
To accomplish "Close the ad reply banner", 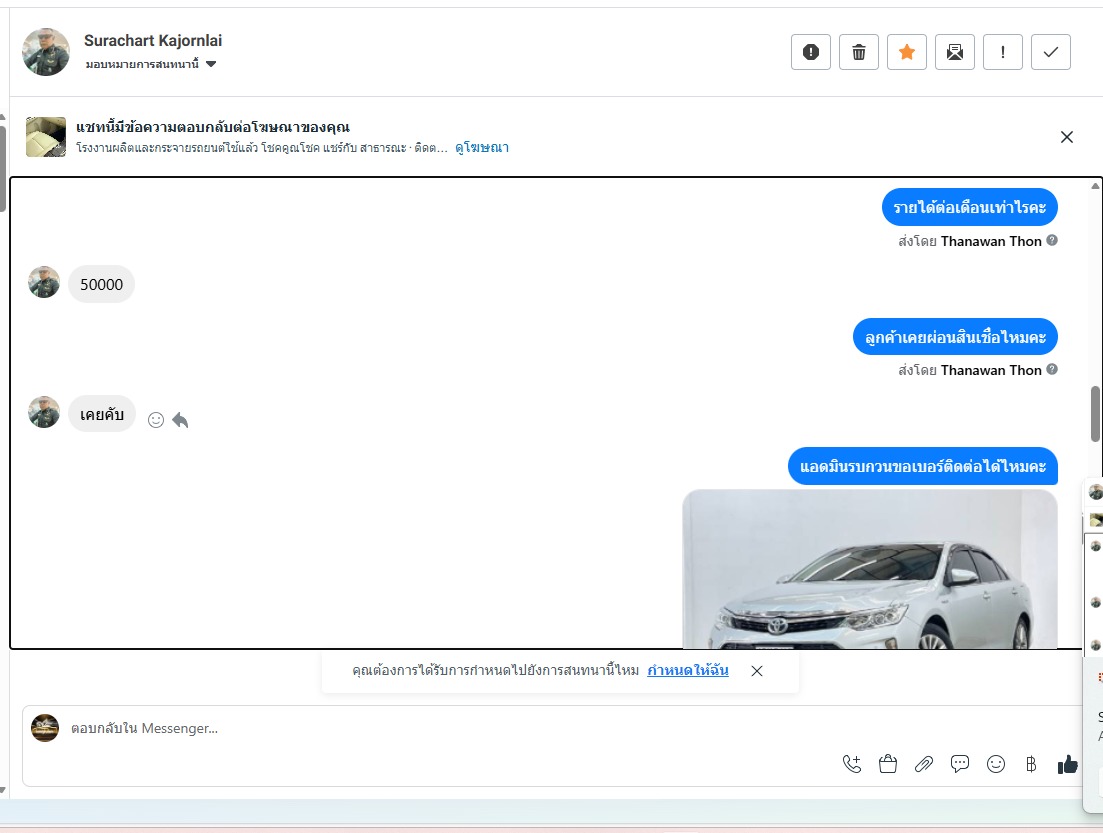I will click(1066, 137).
